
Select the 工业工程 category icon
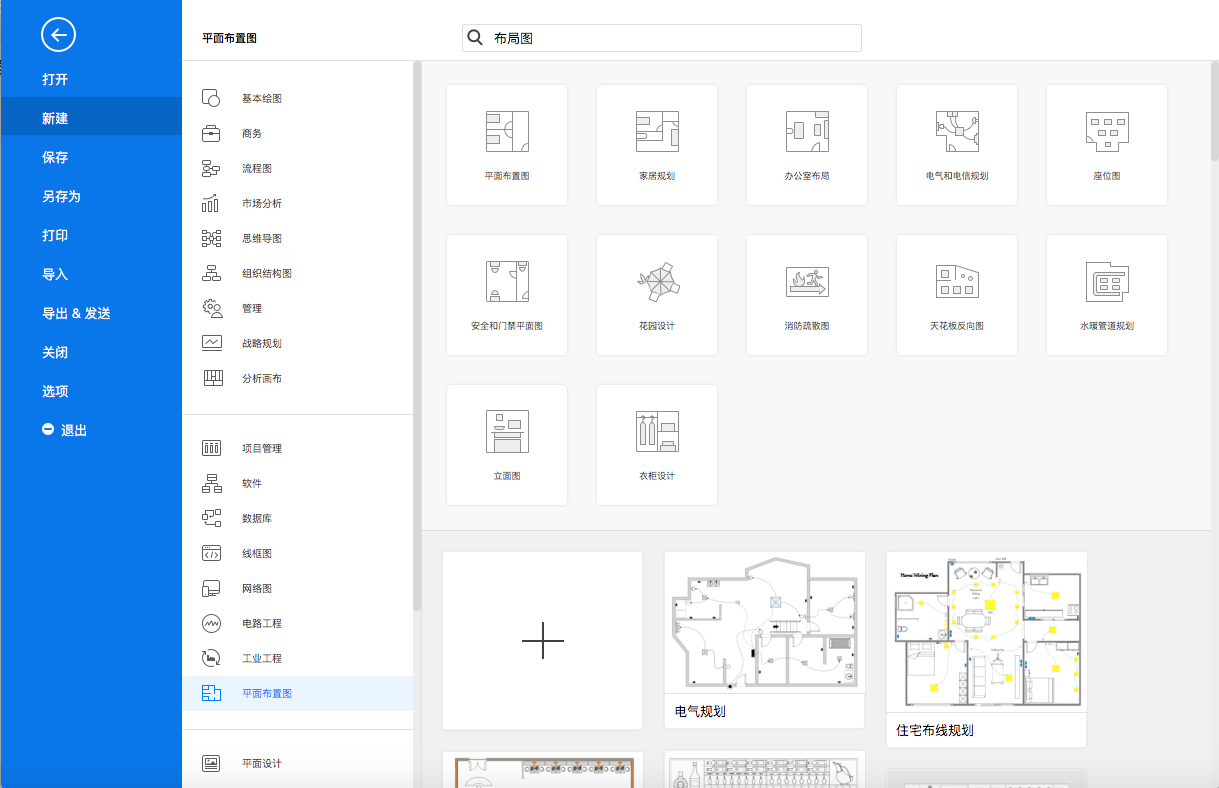coord(211,658)
